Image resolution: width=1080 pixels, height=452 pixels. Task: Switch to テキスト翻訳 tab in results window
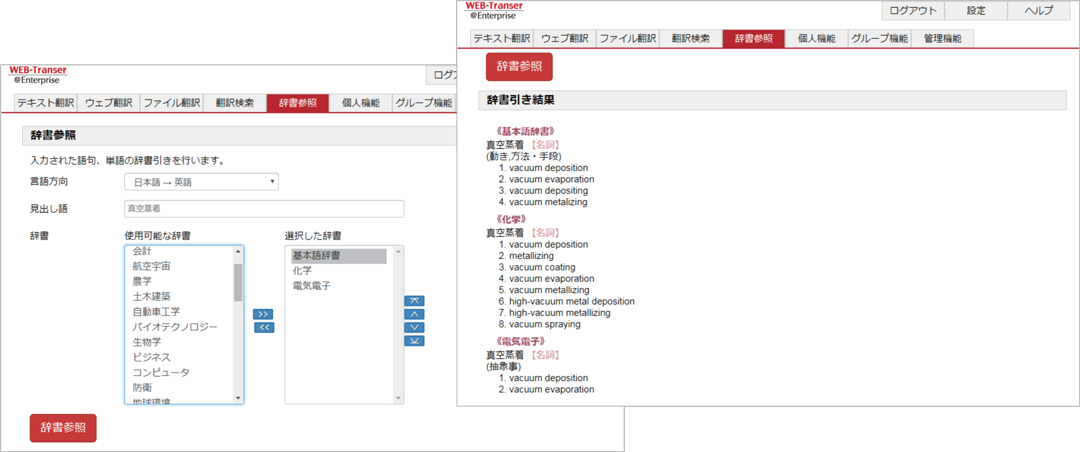point(503,39)
